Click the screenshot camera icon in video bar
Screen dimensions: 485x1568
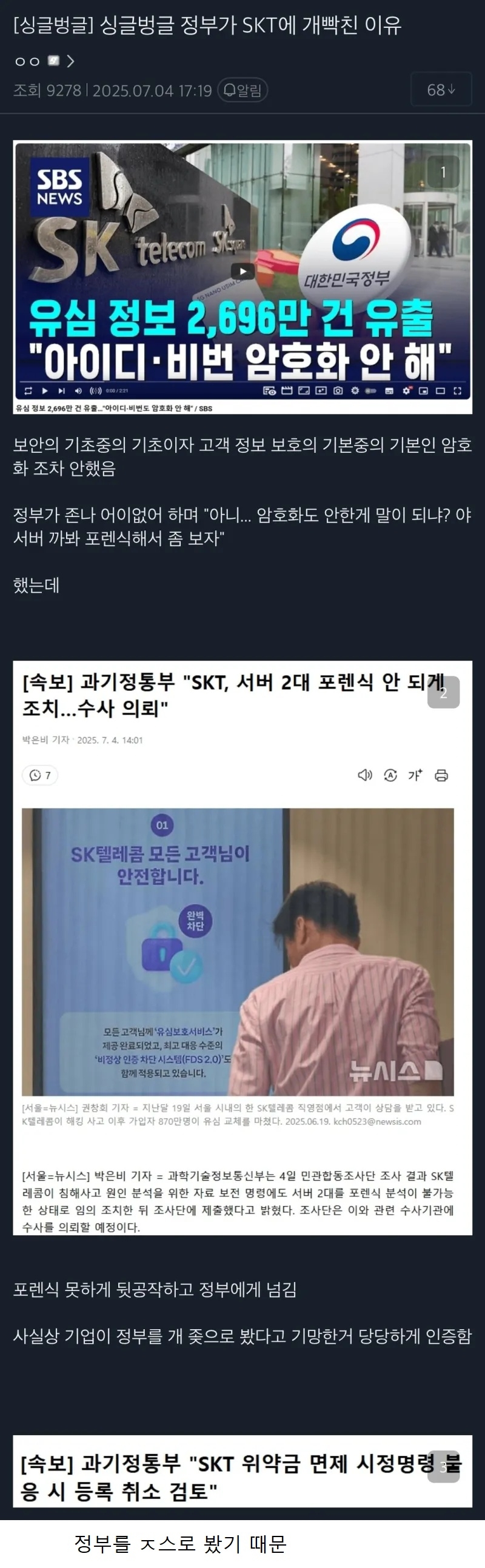click(x=338, y=391)
